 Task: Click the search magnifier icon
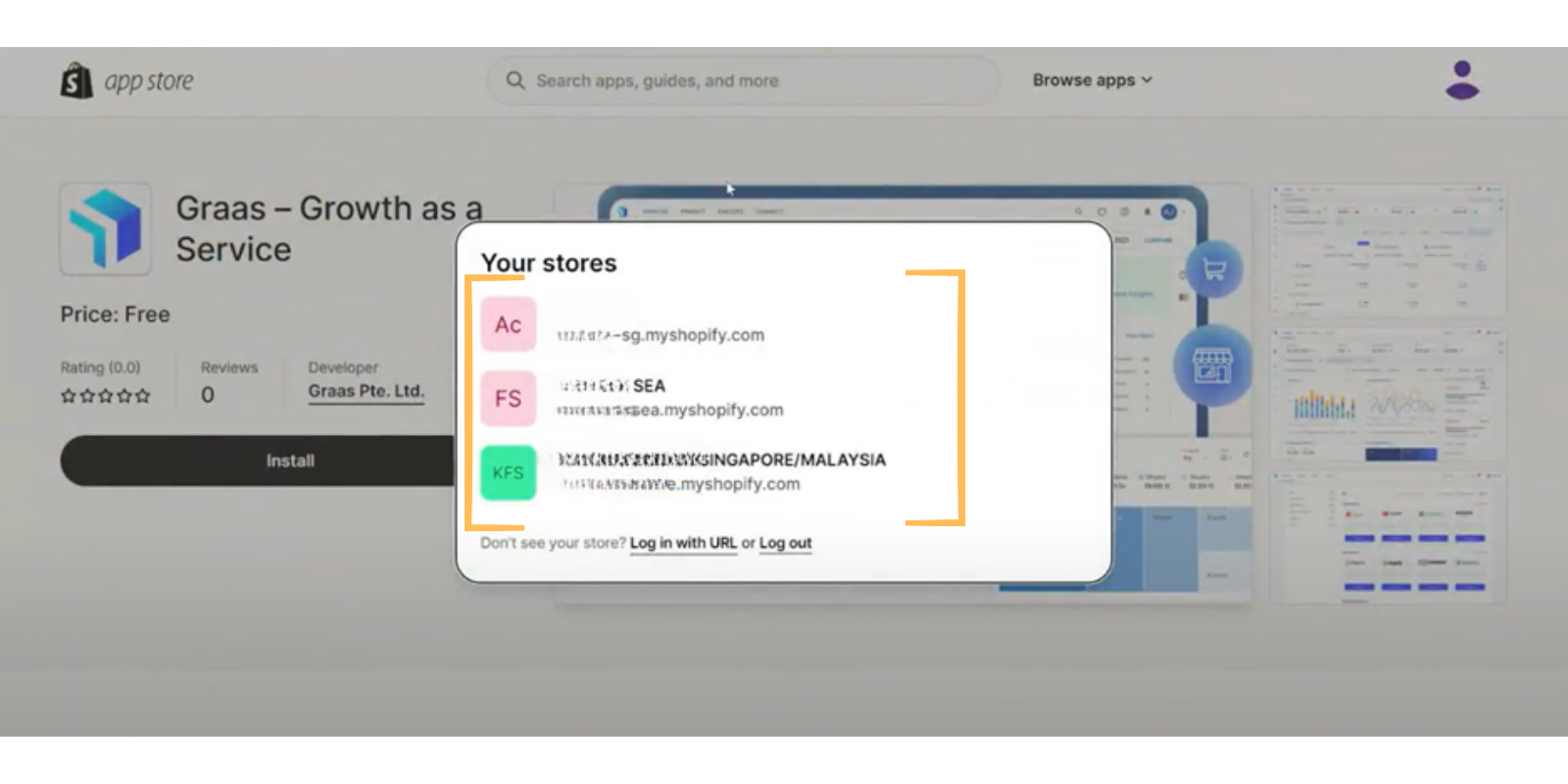pyautogui.click(x=515, y=80)
